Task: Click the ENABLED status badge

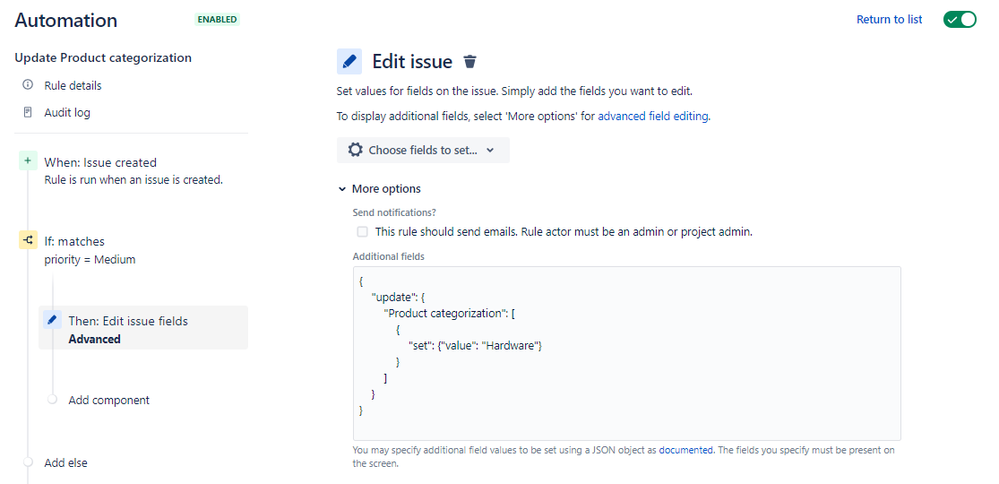Action: 217,19
